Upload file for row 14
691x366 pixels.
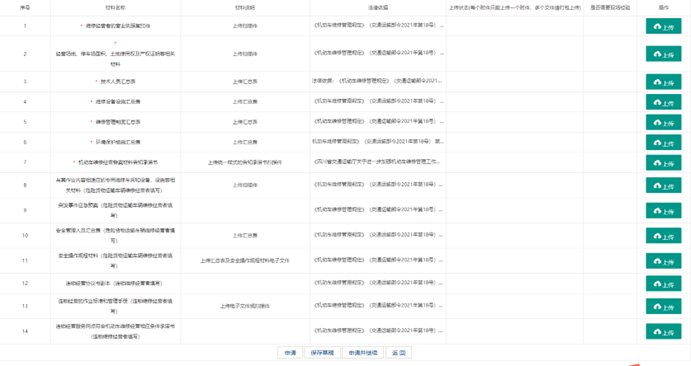click(663, 332)
